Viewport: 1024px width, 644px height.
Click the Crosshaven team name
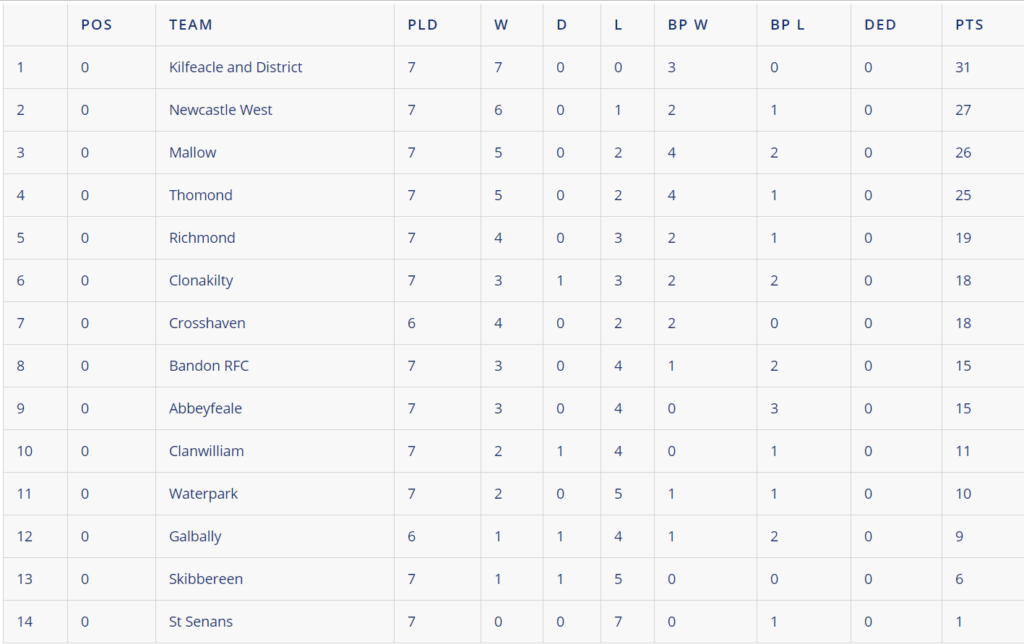pos(207,323)
